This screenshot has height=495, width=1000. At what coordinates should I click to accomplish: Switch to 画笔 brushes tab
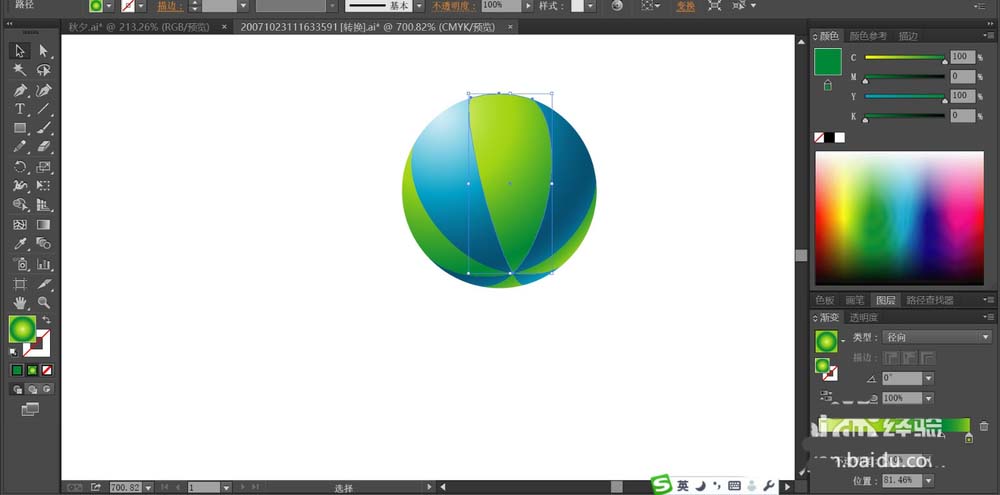tap(855, 300)
